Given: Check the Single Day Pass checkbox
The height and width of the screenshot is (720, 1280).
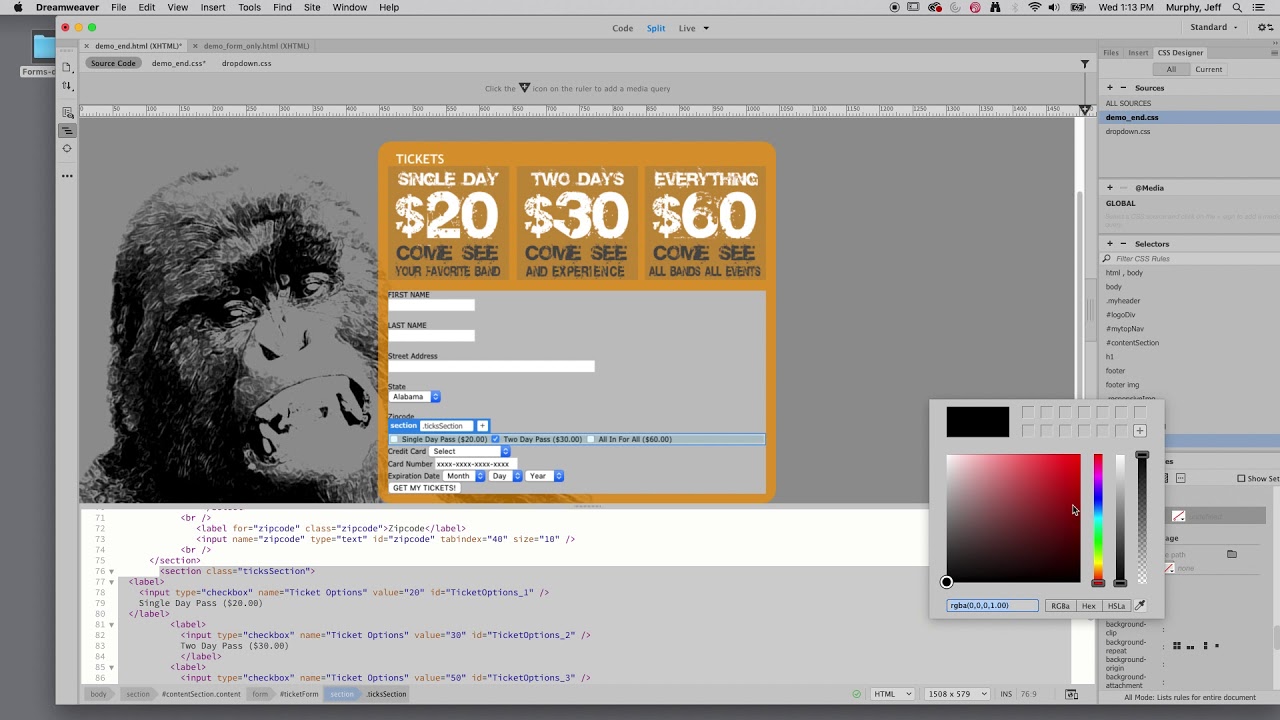Looking at the screenshot, I should 394,439.
